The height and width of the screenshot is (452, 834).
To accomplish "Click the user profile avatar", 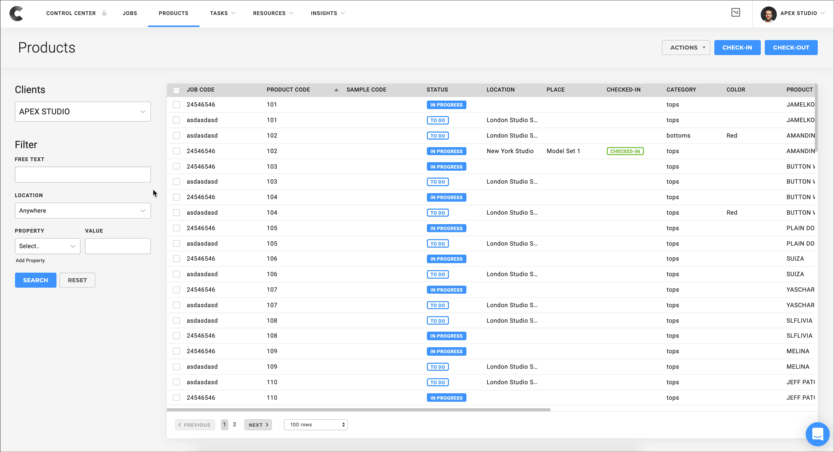I will (768, 14).
